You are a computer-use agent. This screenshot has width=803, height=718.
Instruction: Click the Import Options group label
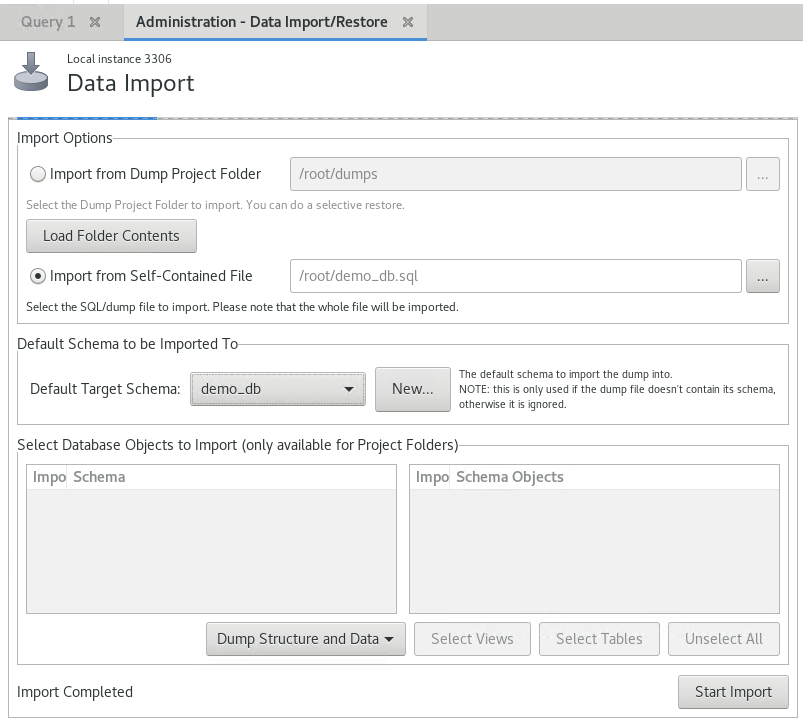(65, 138)
